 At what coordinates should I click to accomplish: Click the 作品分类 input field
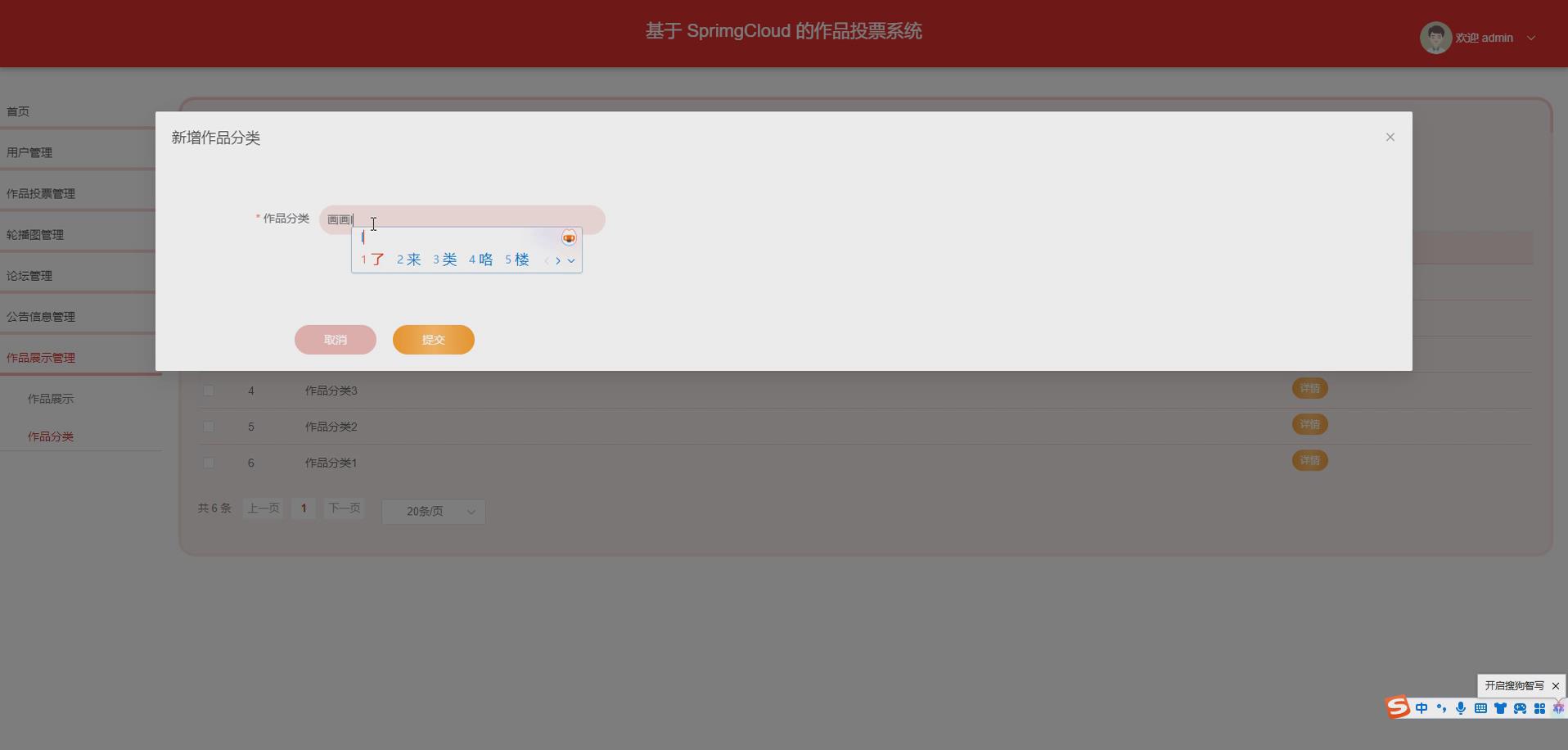(462, 219)
